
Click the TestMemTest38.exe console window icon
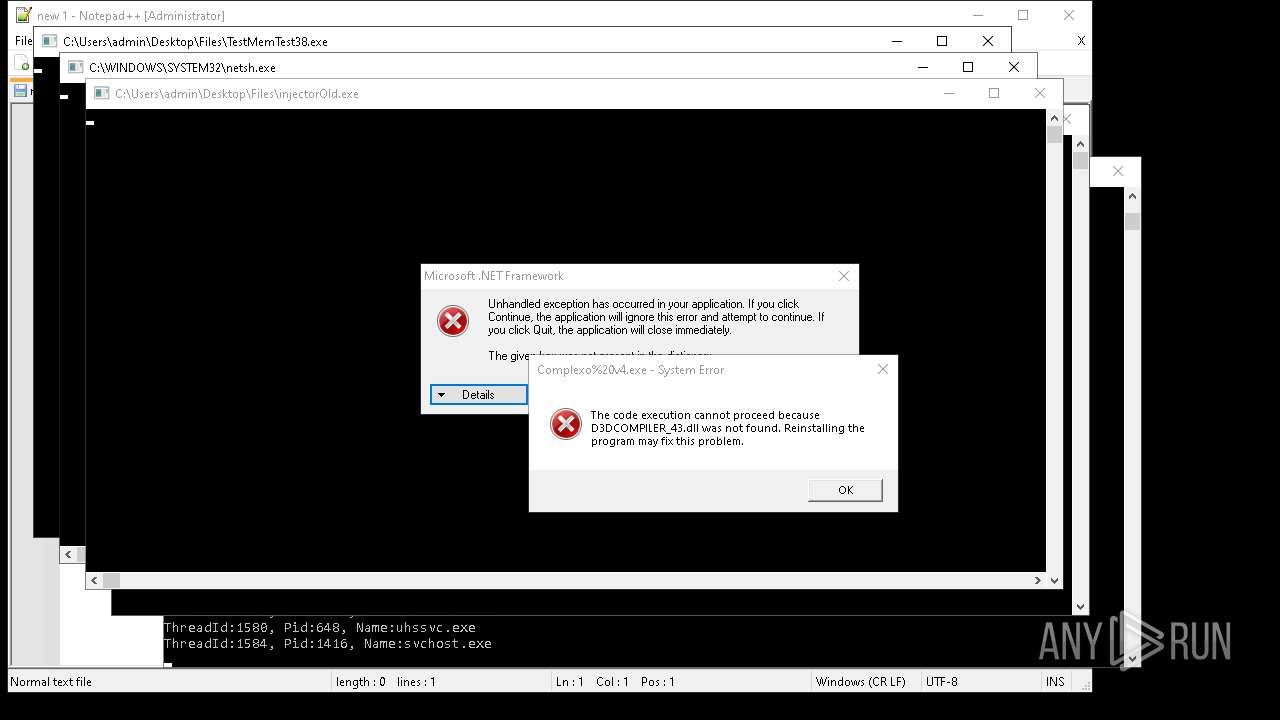49,41
